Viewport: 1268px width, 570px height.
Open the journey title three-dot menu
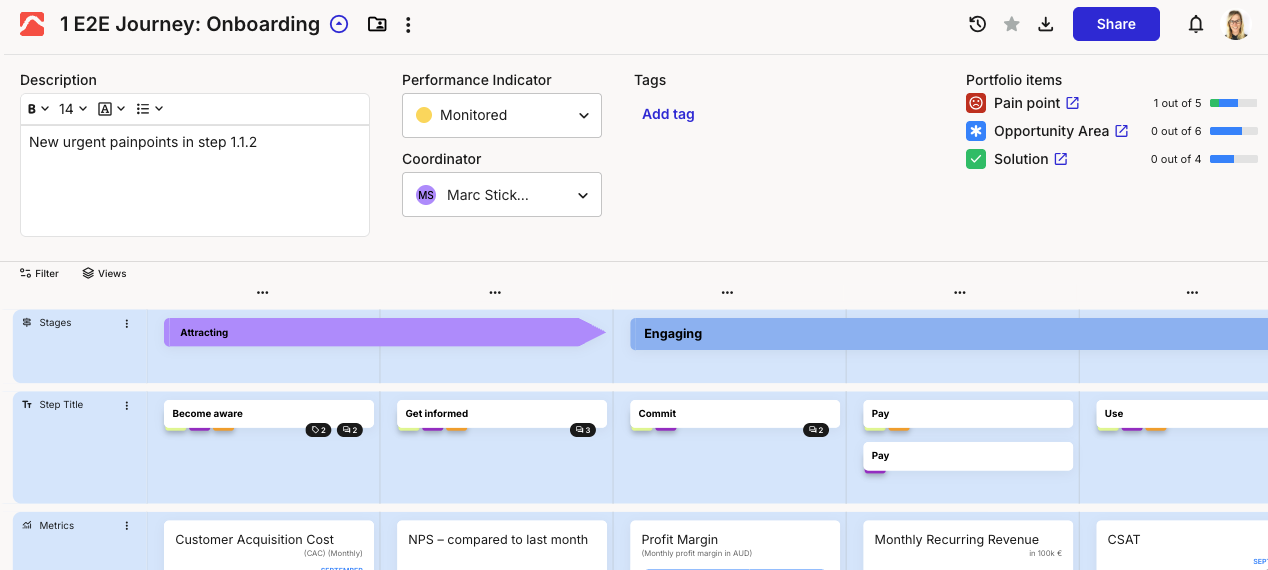click(408, 25)
